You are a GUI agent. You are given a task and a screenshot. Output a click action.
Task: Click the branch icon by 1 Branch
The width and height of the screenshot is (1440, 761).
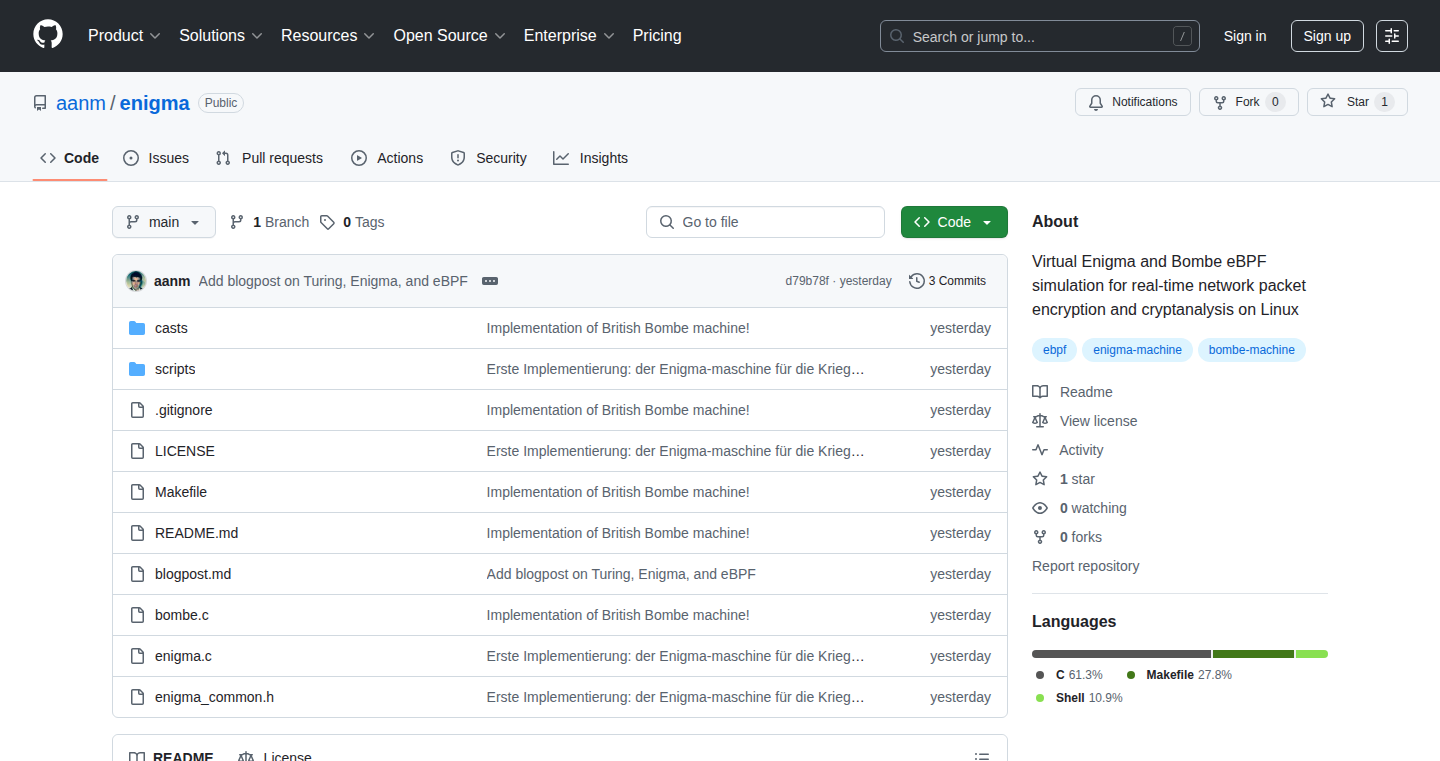click(237, 222)
